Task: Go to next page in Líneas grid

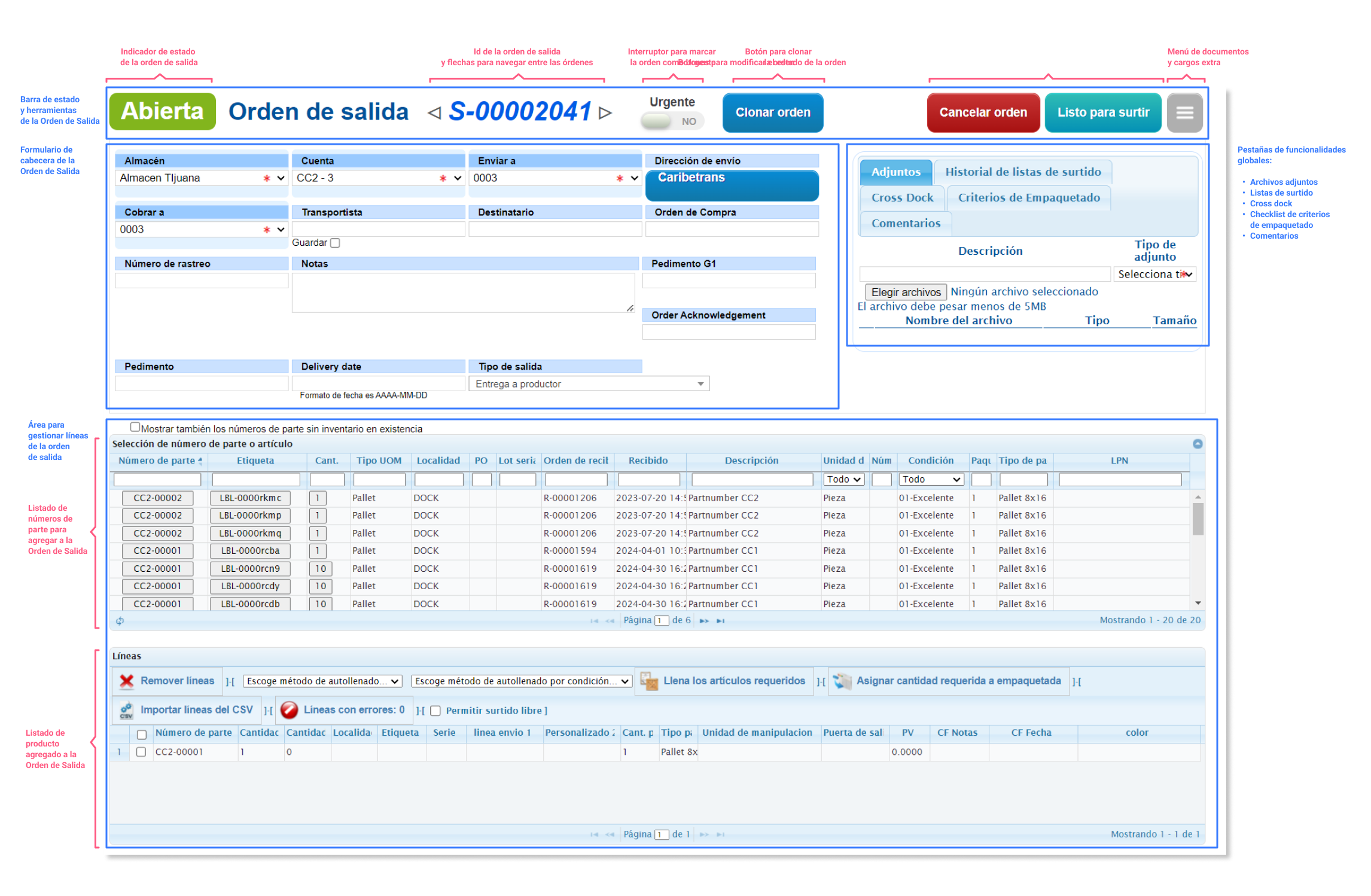Action: coord(704,834)
